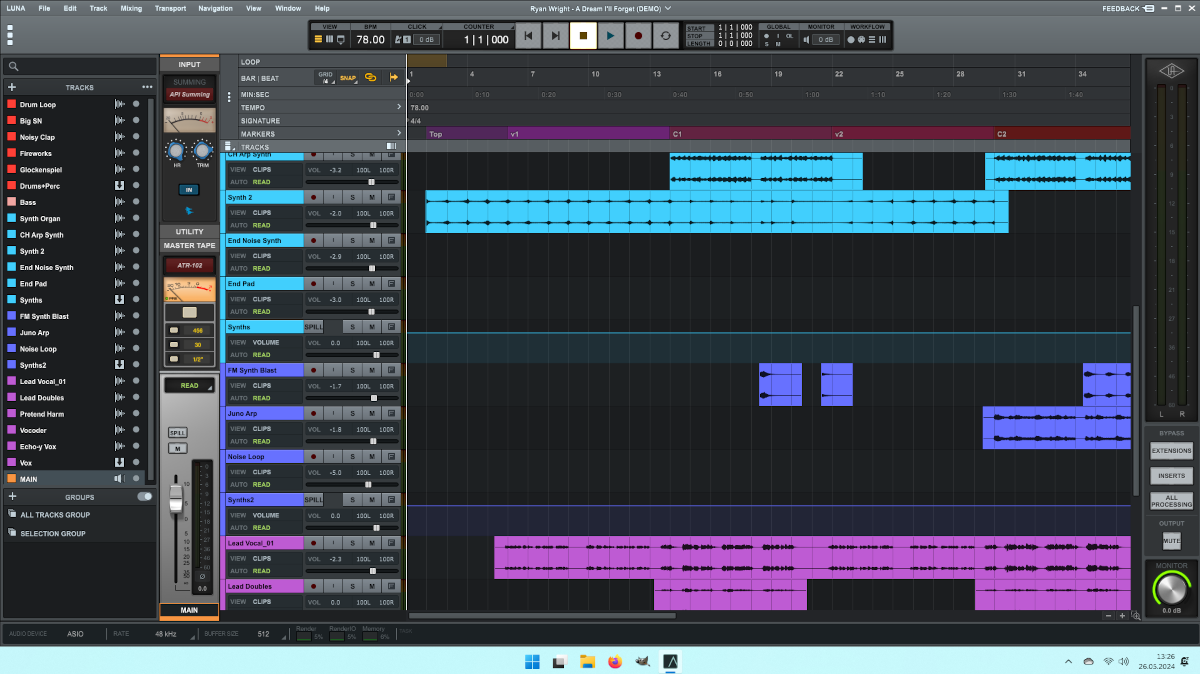Screen dimensions: 1200x674
Task: Click the ALL PROCESSING bypass button
Action: [x=1171, y=501]
